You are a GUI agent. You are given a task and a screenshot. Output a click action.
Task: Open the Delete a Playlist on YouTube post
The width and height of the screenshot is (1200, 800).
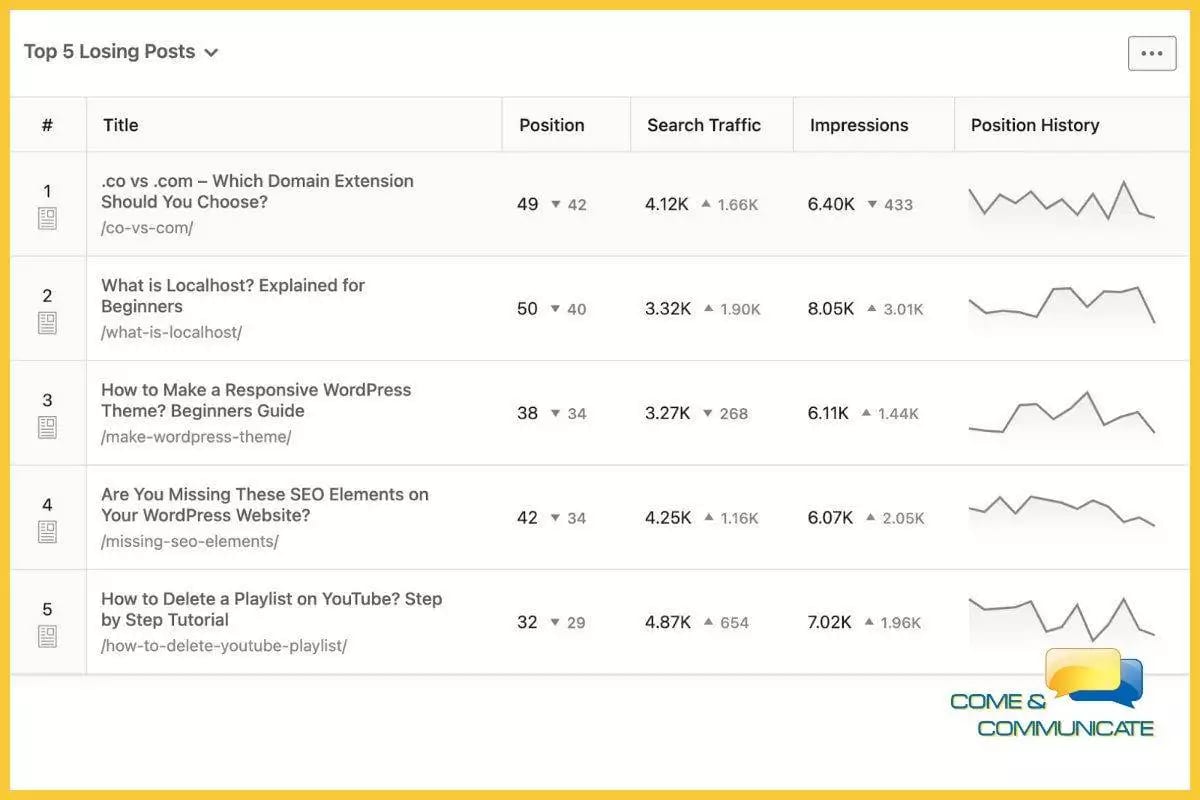click(x=271, y=609)
